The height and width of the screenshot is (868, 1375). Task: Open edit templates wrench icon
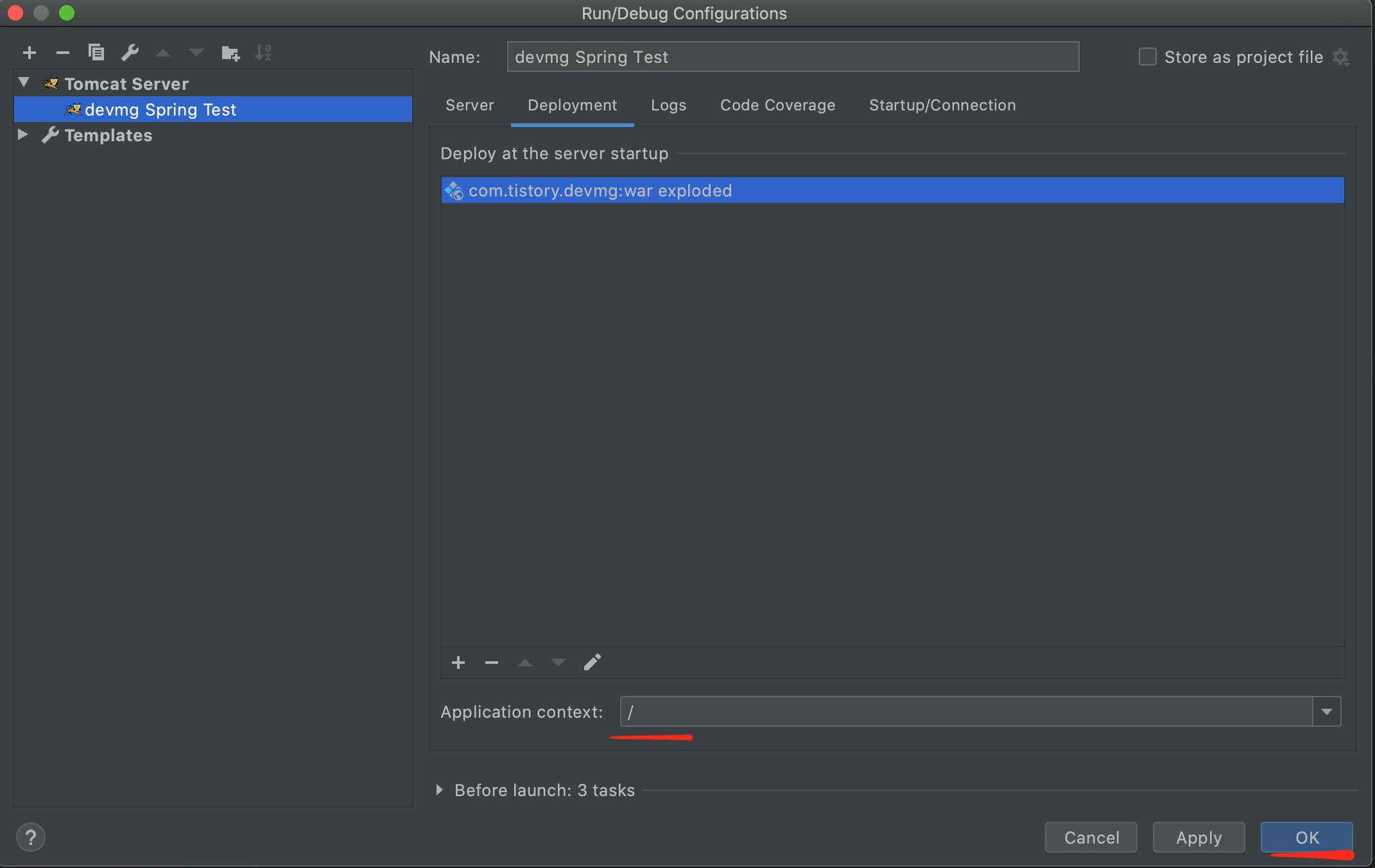[x=130, y=53]
